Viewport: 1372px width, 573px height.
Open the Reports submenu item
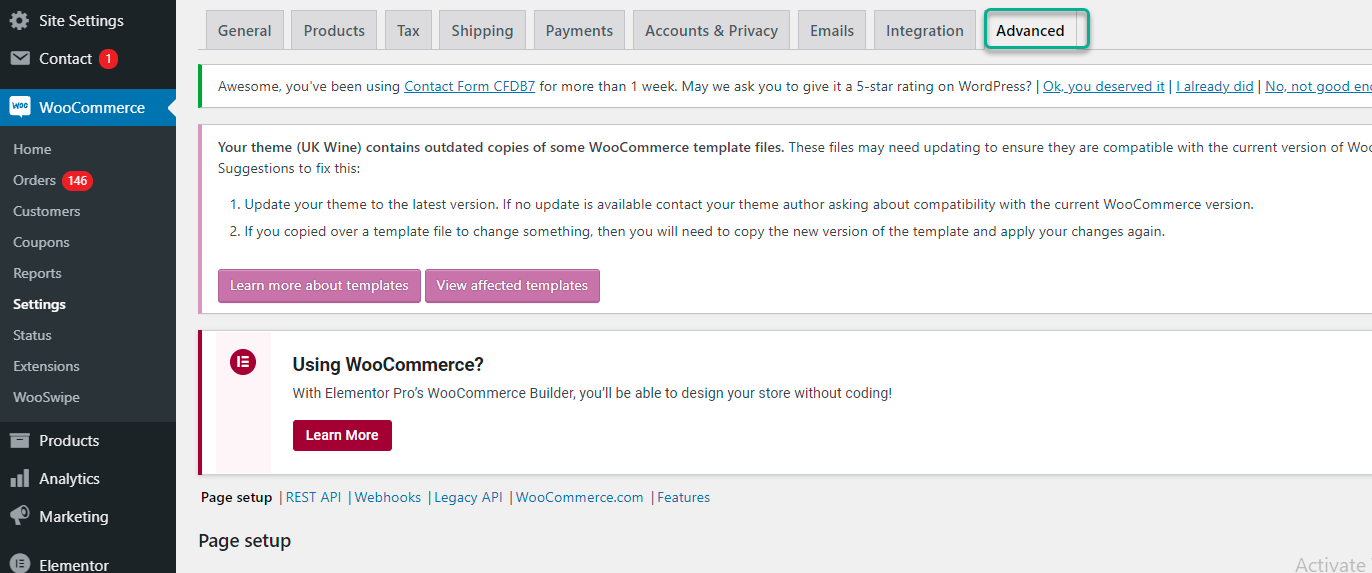(37, 273)
